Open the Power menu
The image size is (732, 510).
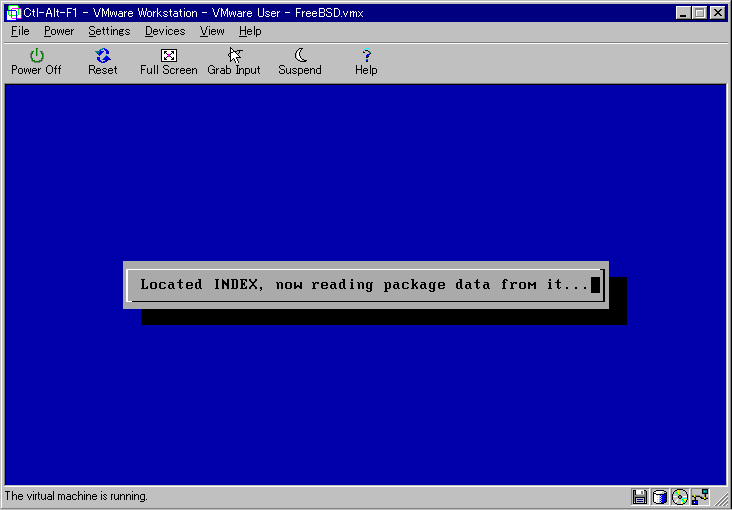[x=59, y=31]
